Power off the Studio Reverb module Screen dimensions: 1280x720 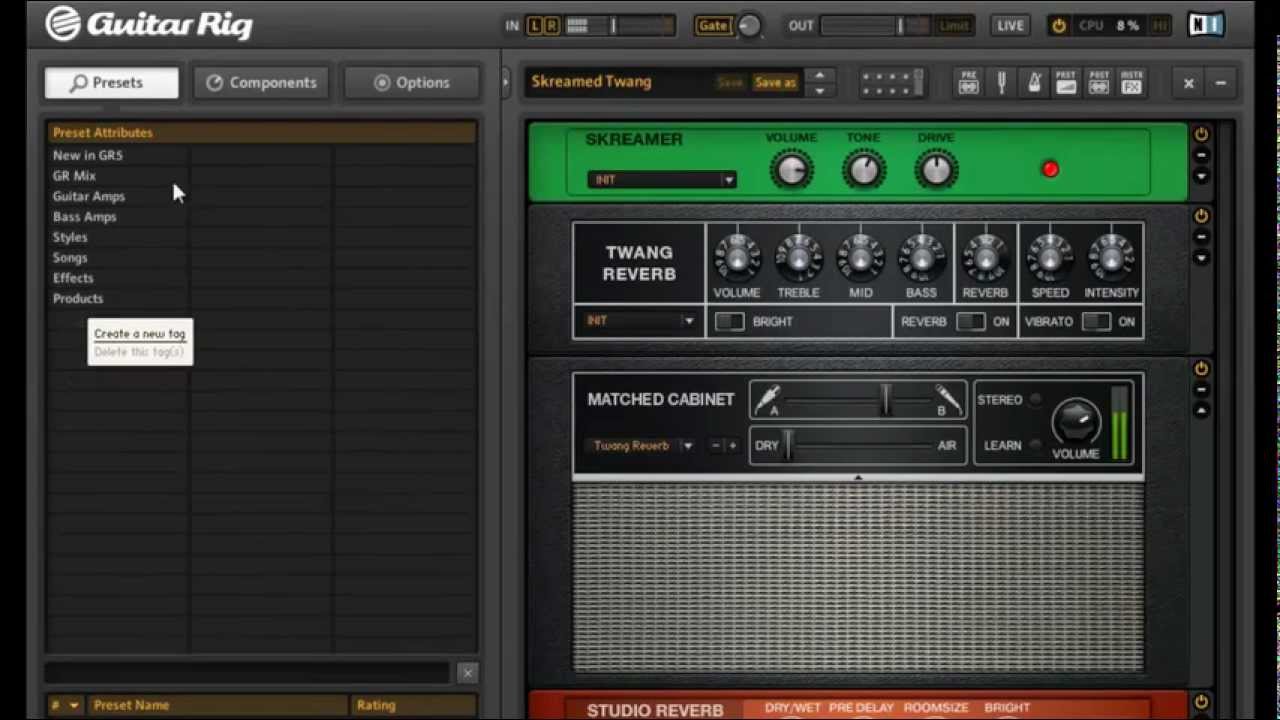[x=1201, y=702]
